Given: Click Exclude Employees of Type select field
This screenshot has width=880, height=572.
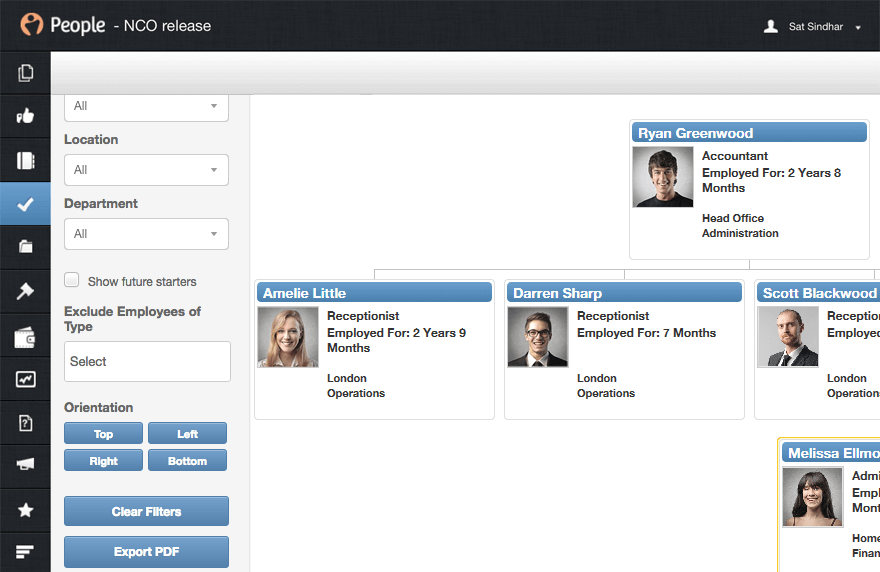Looking at the screenshot, I should pos(147,361).
